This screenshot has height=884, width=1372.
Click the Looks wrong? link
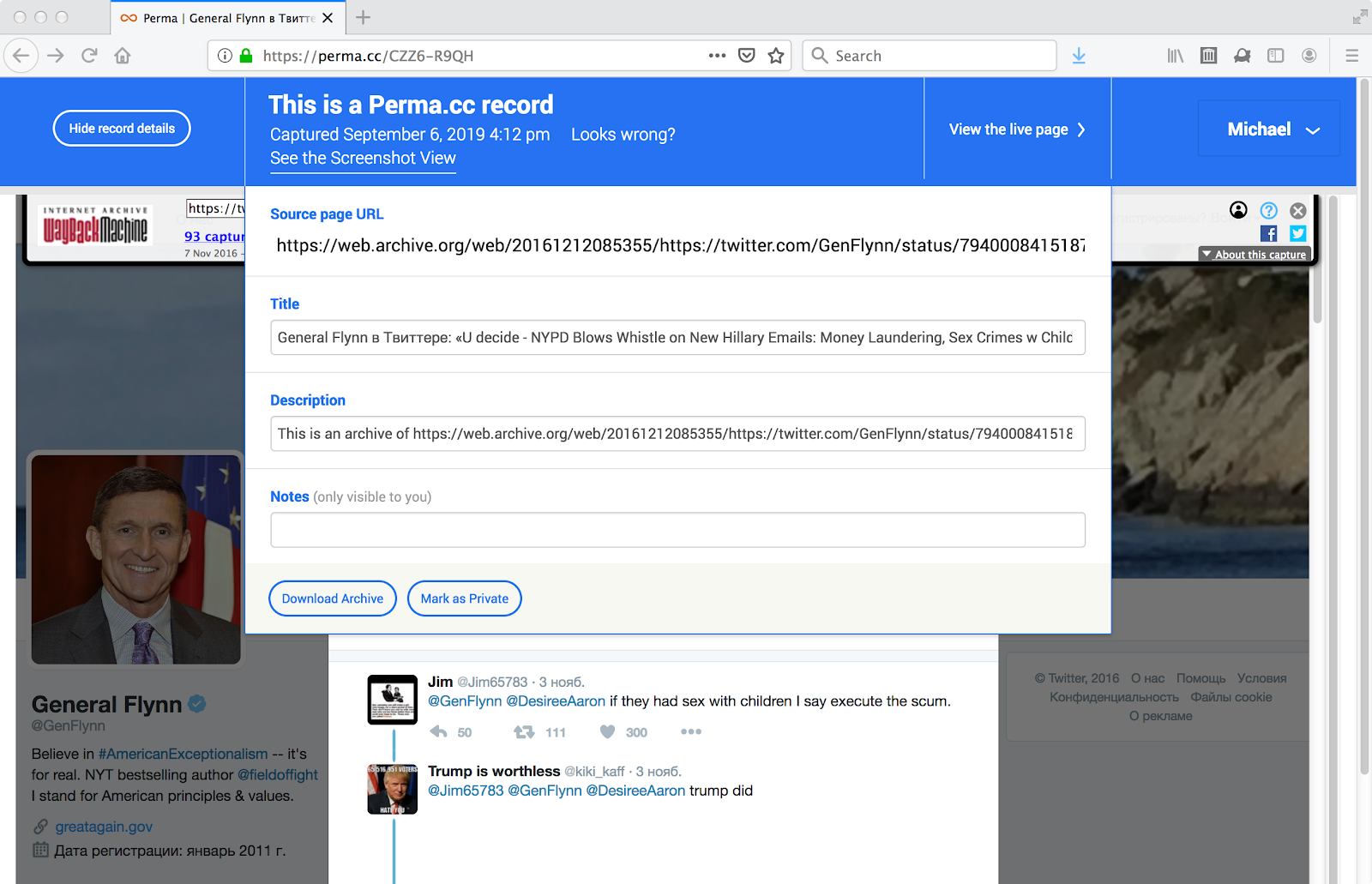(x=623, y=135)
